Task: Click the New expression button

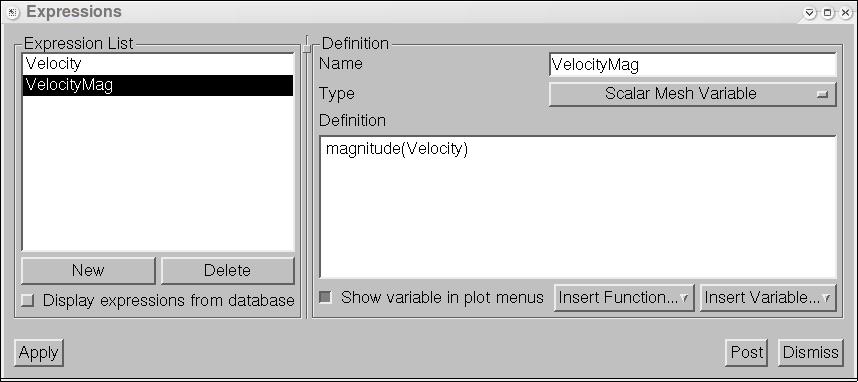Action: 88,270
